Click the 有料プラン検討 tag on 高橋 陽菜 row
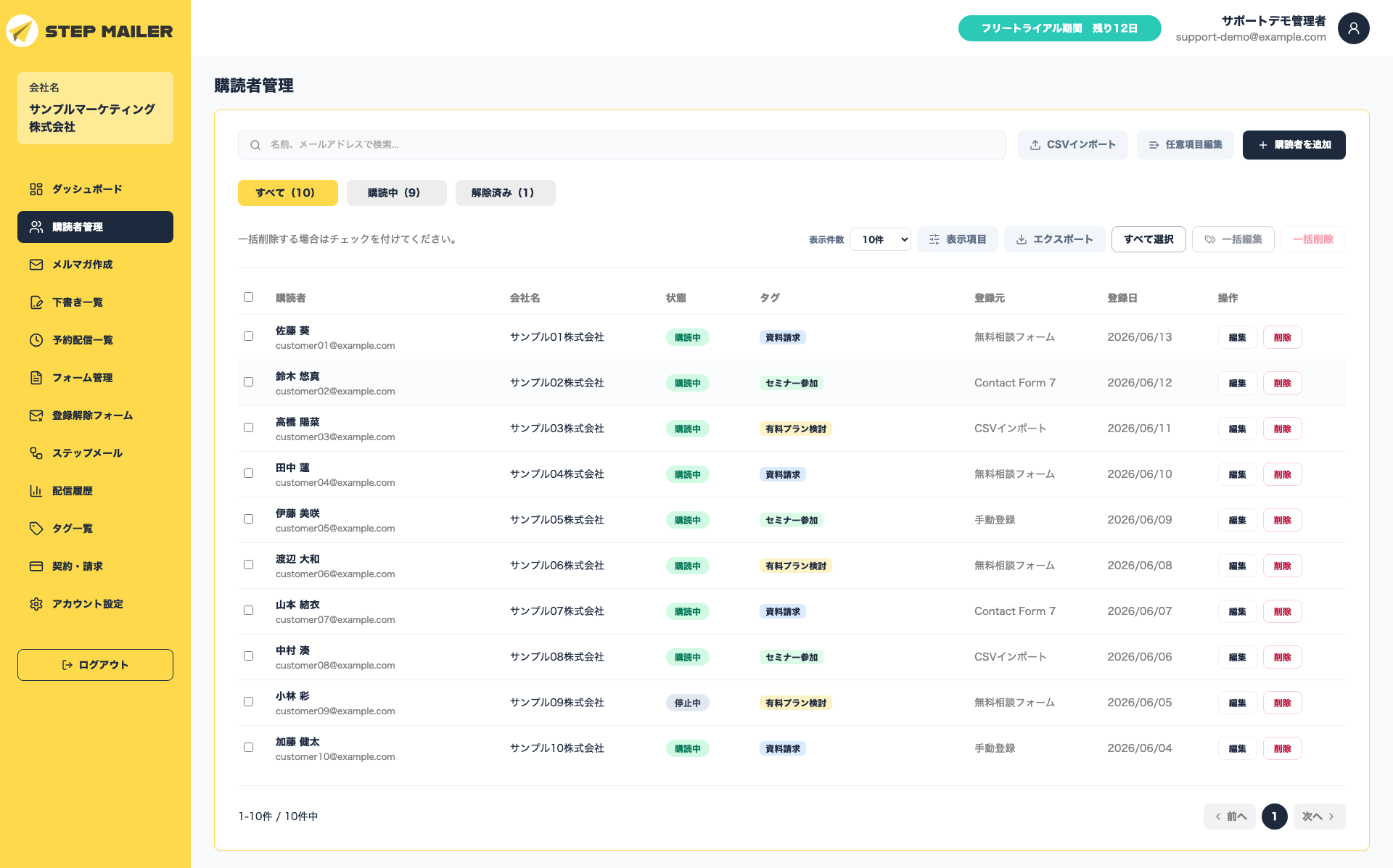The width and height of the screenshot is (1393, 868). pos(795,429)
